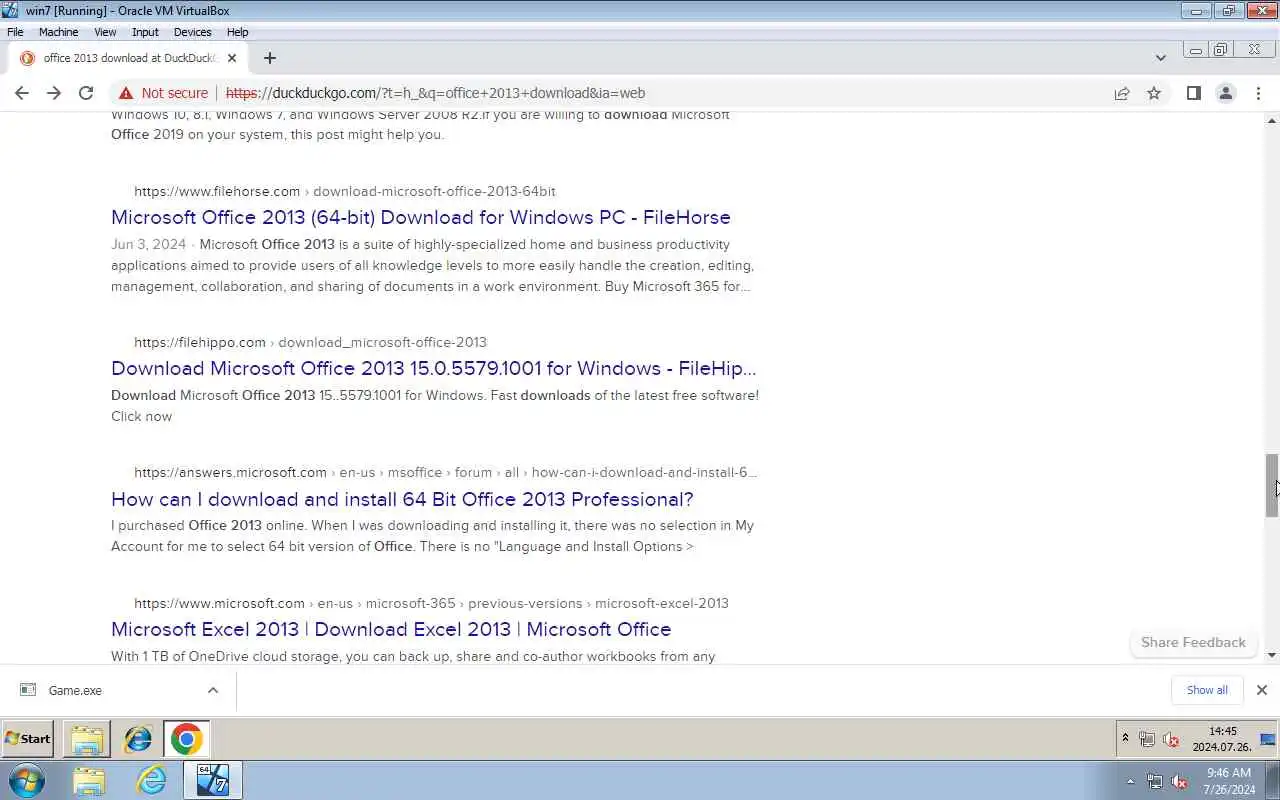Click the page vertical scrollbar thumb
Viewport: 1280px width, 800px height.
tap(1272, 485)
